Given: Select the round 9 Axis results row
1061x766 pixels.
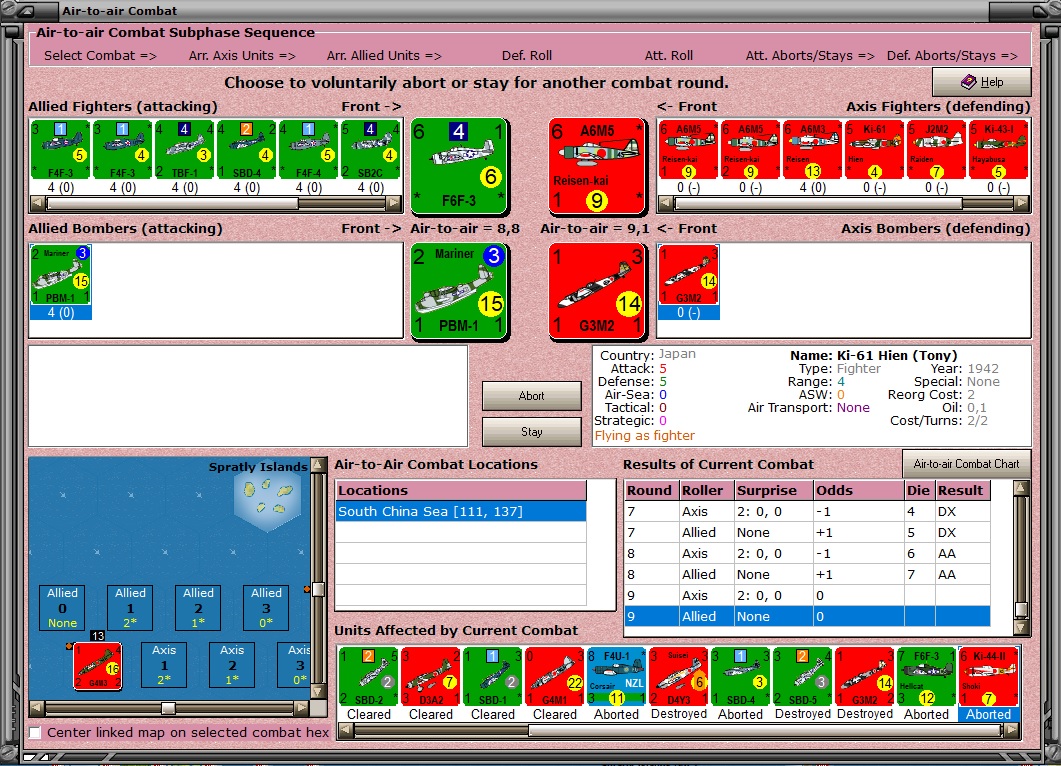Looking at the screenshot, I should pyautogui.click(x=807, y=595).
